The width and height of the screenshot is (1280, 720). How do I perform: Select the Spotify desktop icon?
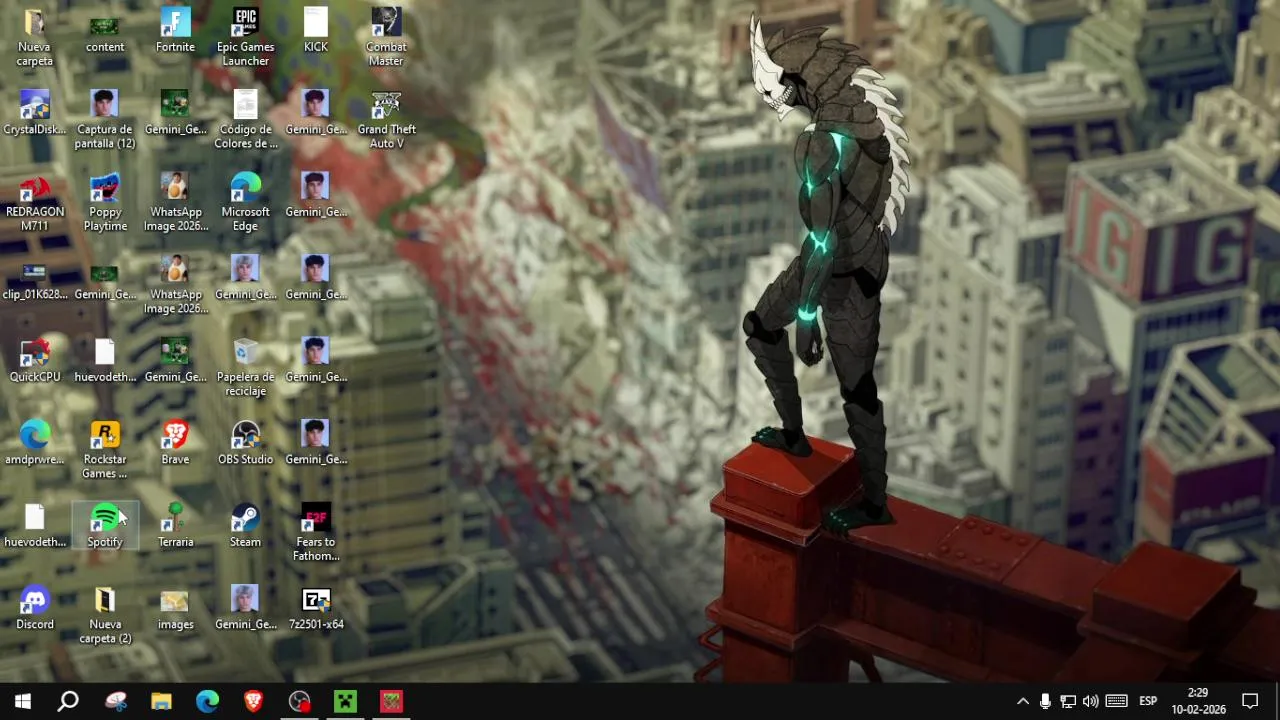105,525
